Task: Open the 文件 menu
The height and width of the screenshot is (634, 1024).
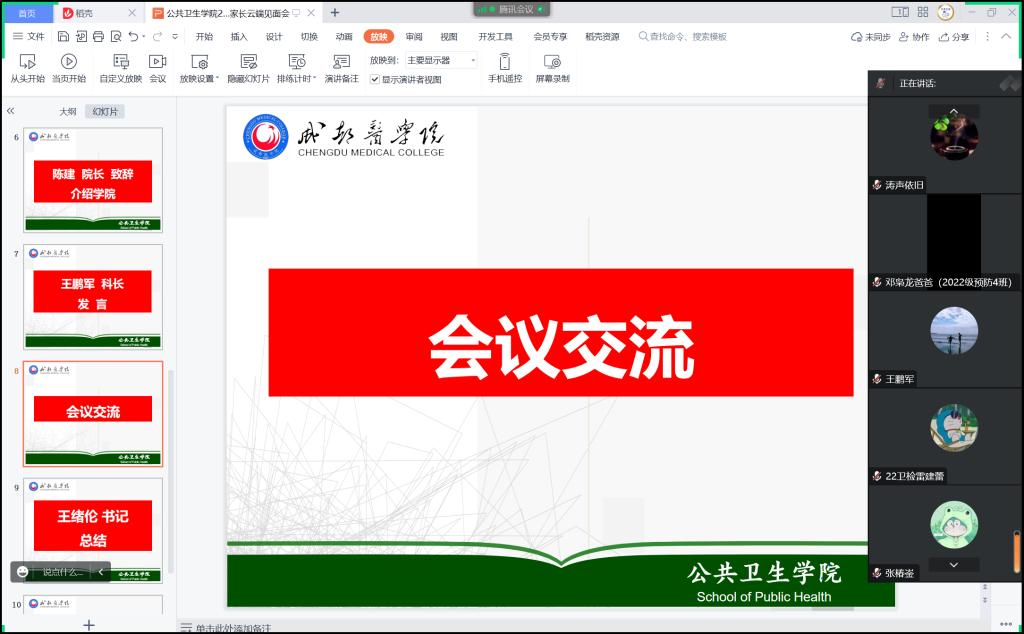Action: 29,37
